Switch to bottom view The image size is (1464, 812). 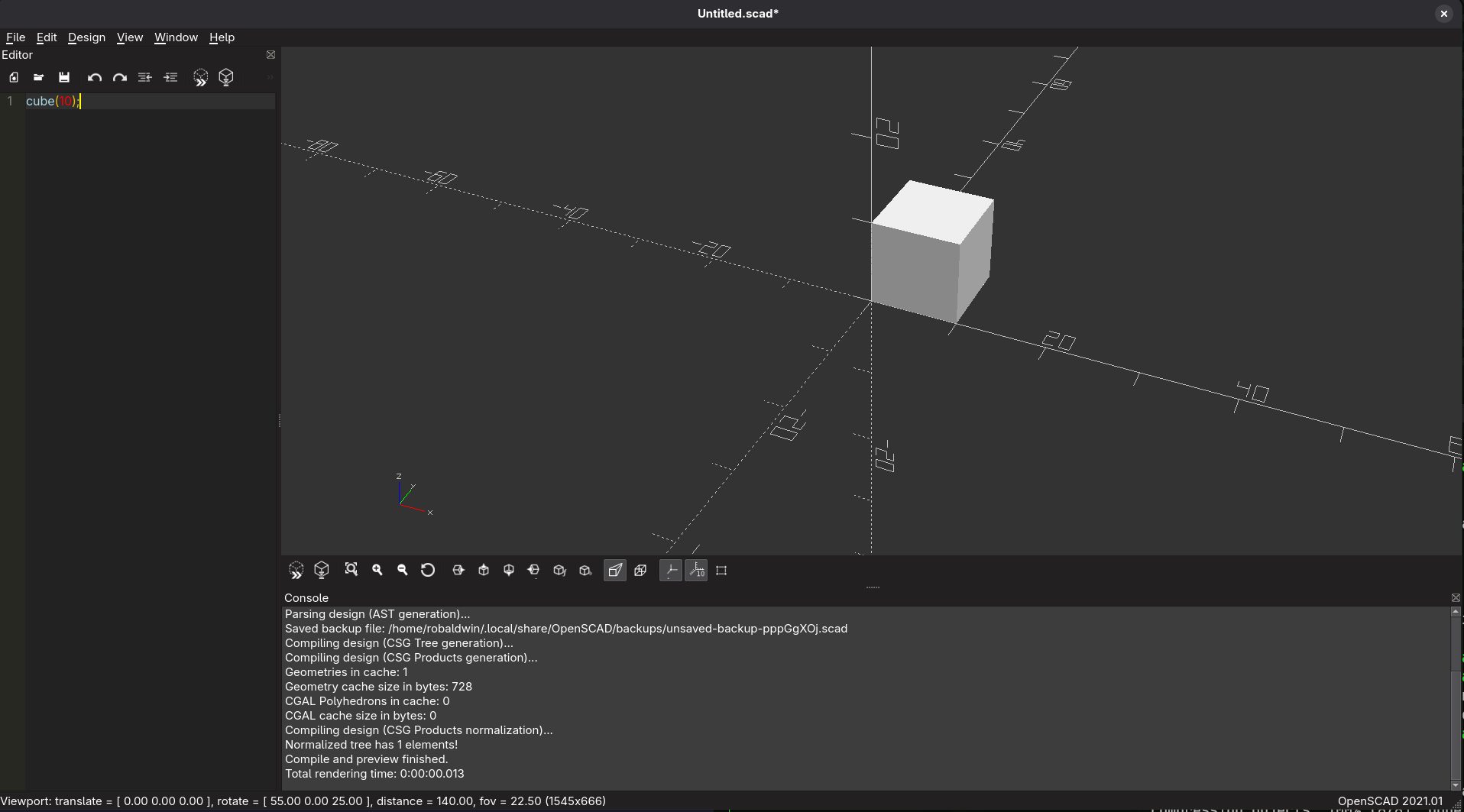(509, 570)
